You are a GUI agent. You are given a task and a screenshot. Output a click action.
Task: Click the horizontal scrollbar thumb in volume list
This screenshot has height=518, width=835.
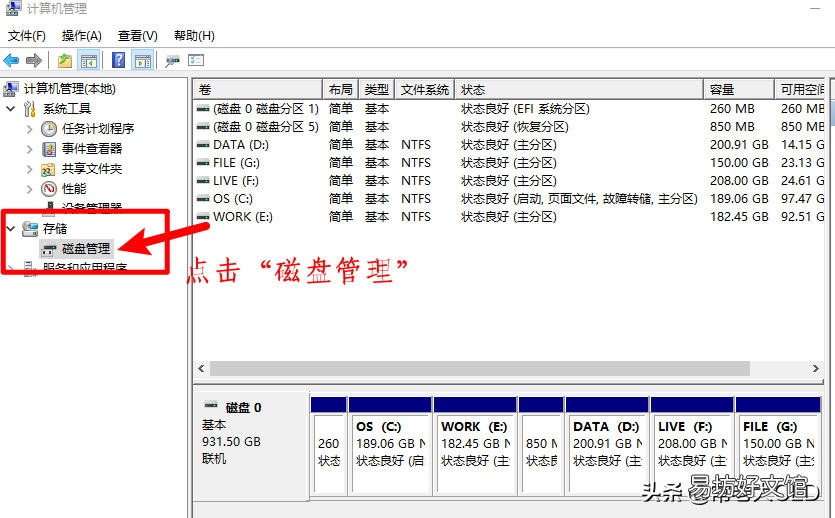480,368
